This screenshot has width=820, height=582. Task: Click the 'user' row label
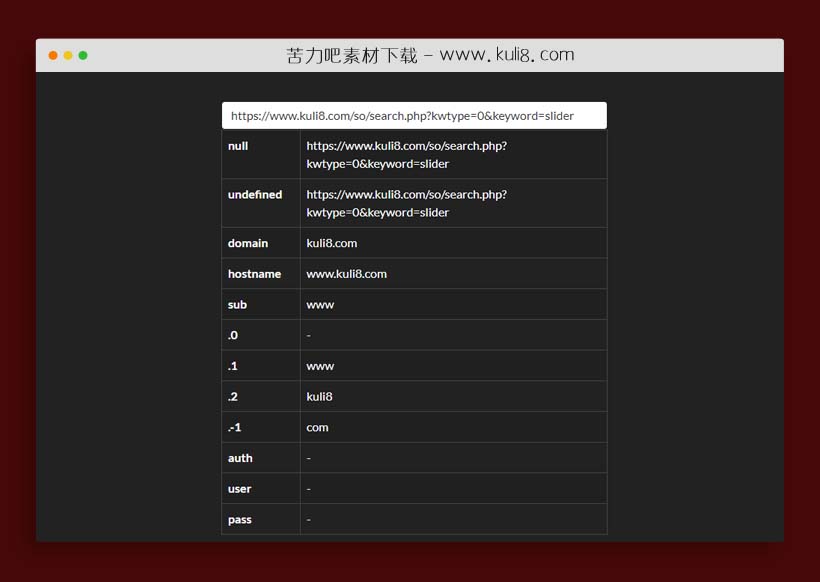coord(240,489)
